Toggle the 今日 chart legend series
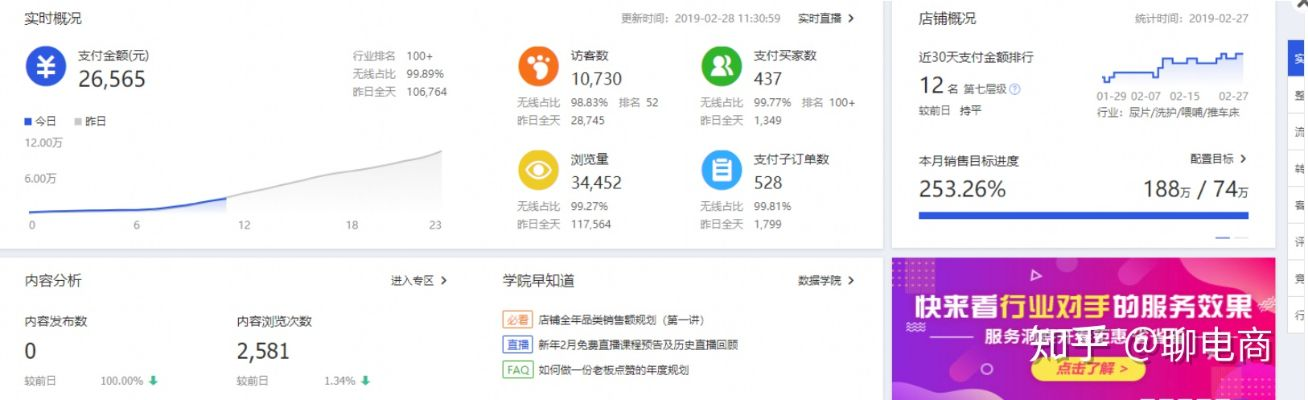1308x400 pixels. 41,121
